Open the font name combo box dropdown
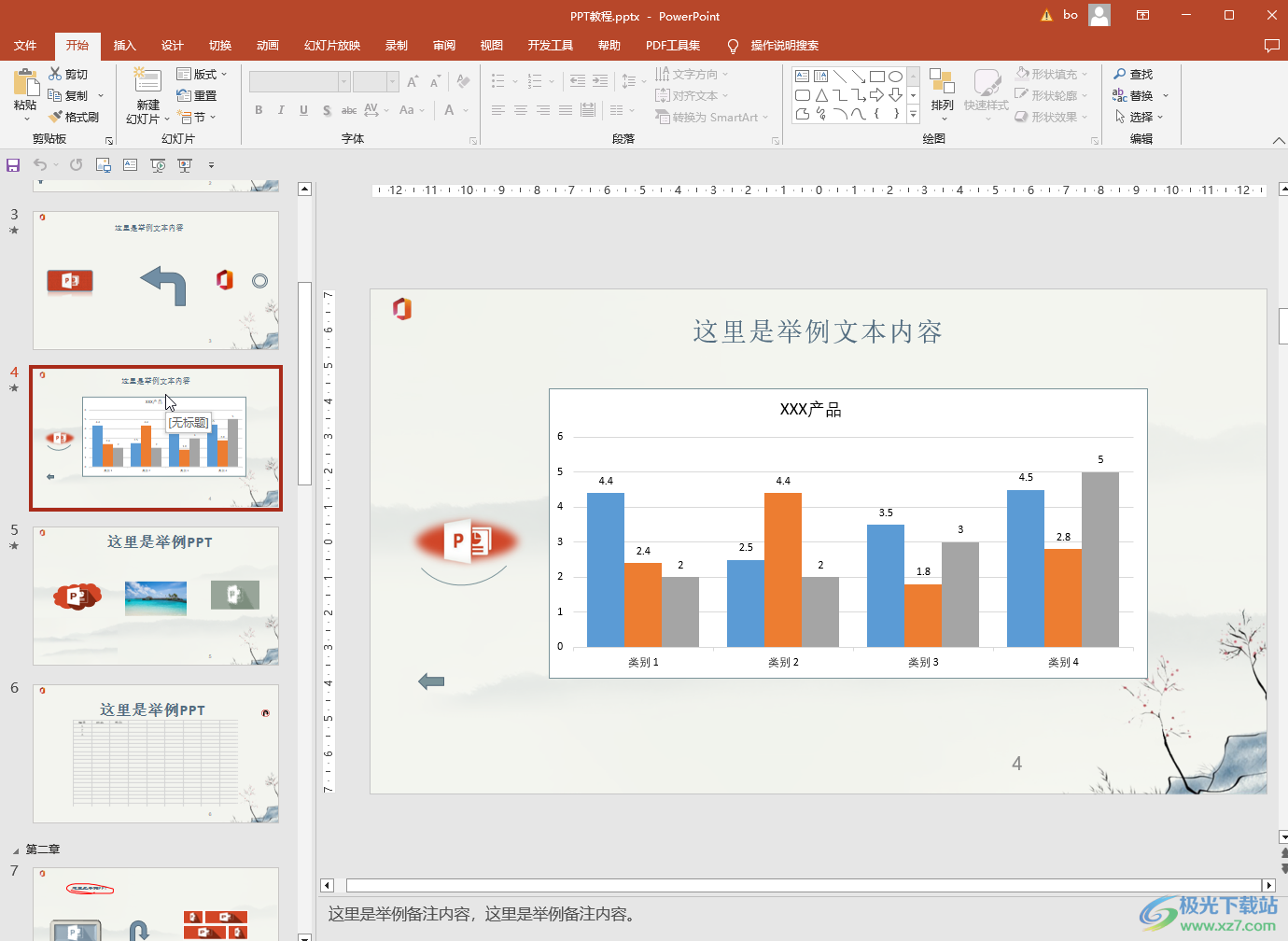1288x941 pixels. tap(343, 81)
